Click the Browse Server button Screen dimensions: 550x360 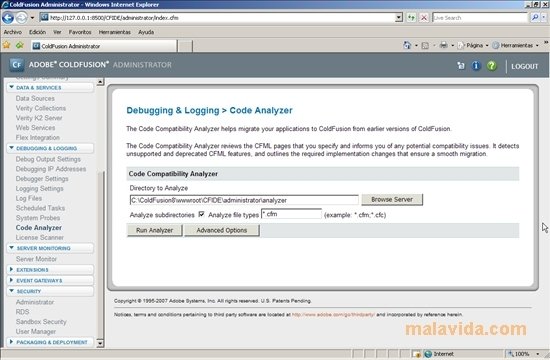click(392, 199)
